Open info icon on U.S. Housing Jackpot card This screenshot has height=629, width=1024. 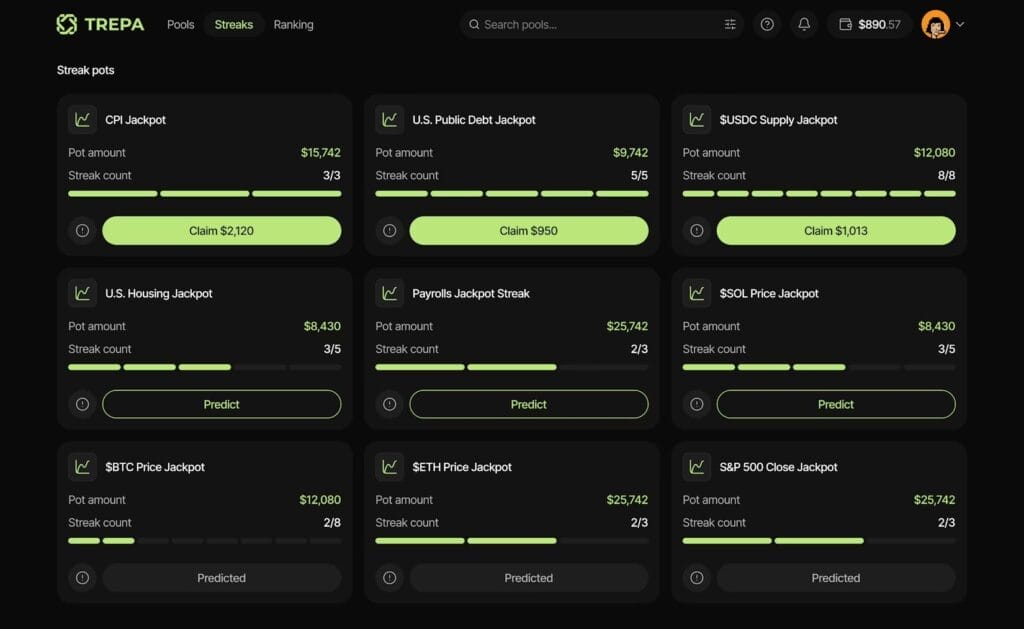tap(82, 404)
